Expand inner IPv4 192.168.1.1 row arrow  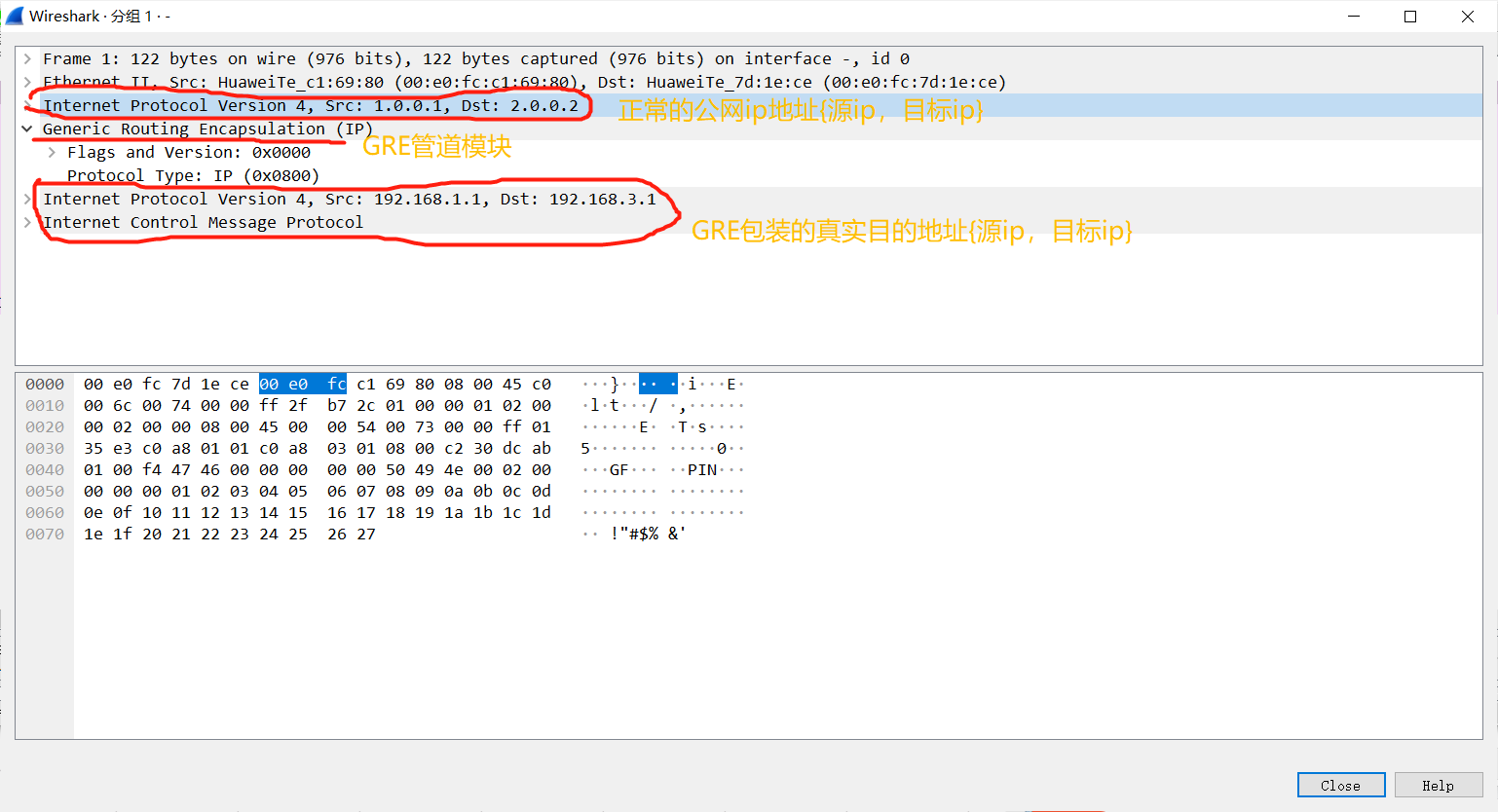pyautogui.click(x=28, y=199)
